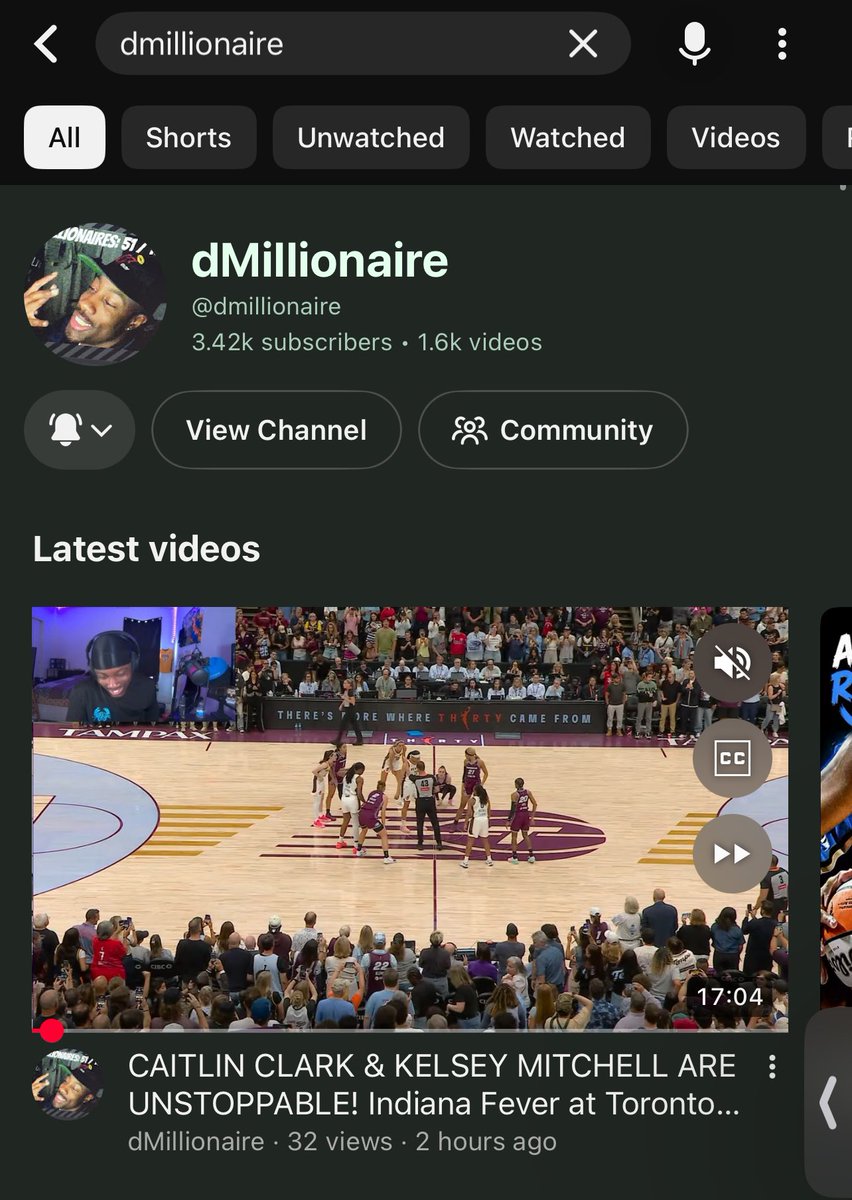Play the Indiana Fever game video thumbnail
The width and height of the screenshot is (852, 1200).
(410, 819)
